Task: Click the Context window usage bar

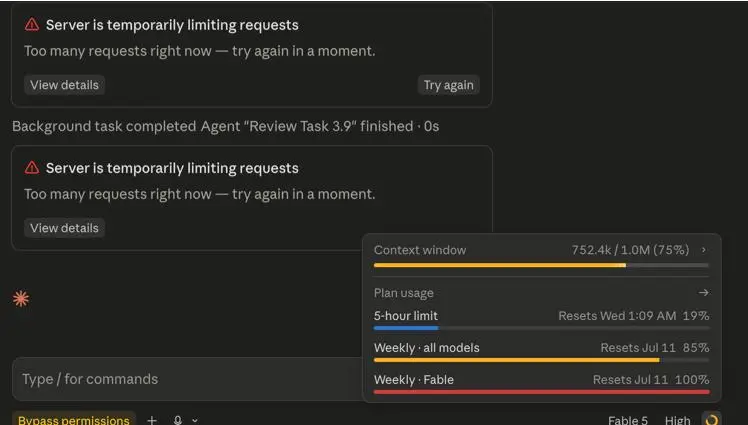Action: [541, 265]
